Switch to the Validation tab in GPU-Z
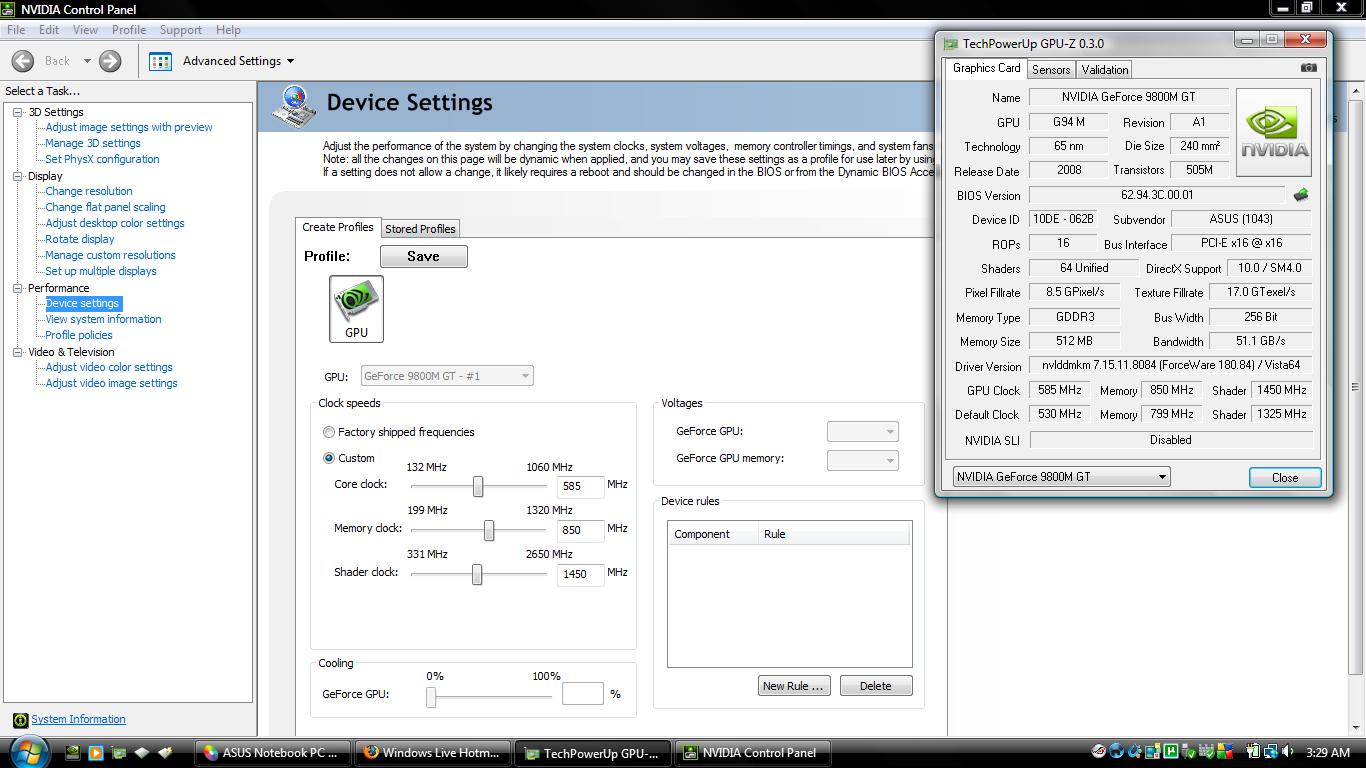 pyautogui.click(x=1105, y=69)
